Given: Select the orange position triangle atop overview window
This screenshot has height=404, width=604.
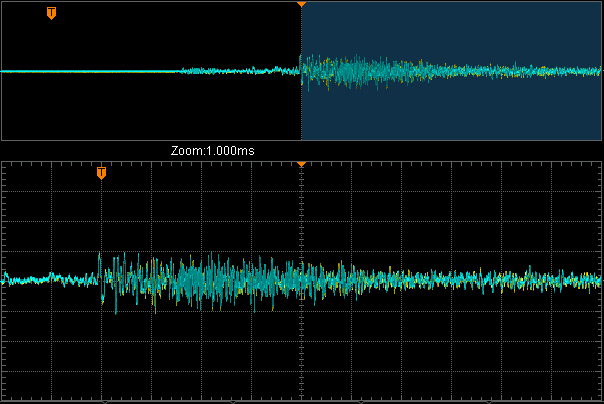Looking at the screenshot, I should tap(301, 4).
